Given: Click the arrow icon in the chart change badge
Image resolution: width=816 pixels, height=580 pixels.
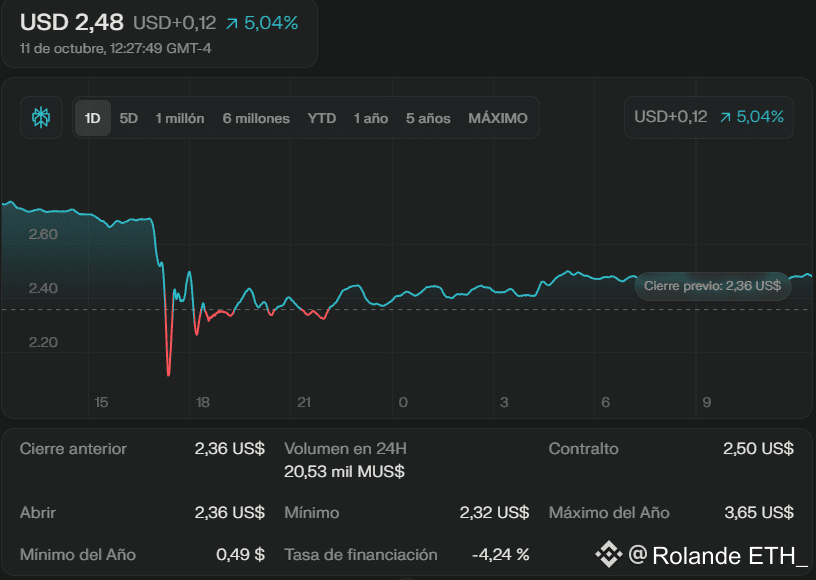Looking at the screenshot, I should 724,117.
